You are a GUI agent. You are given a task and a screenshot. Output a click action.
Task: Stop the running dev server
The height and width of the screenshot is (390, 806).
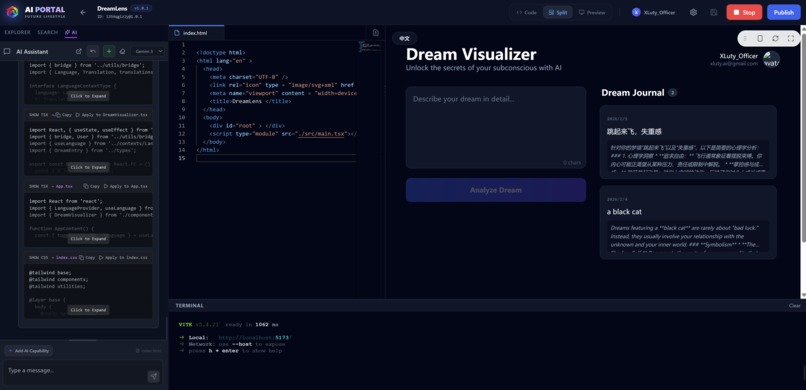[744, 12]
